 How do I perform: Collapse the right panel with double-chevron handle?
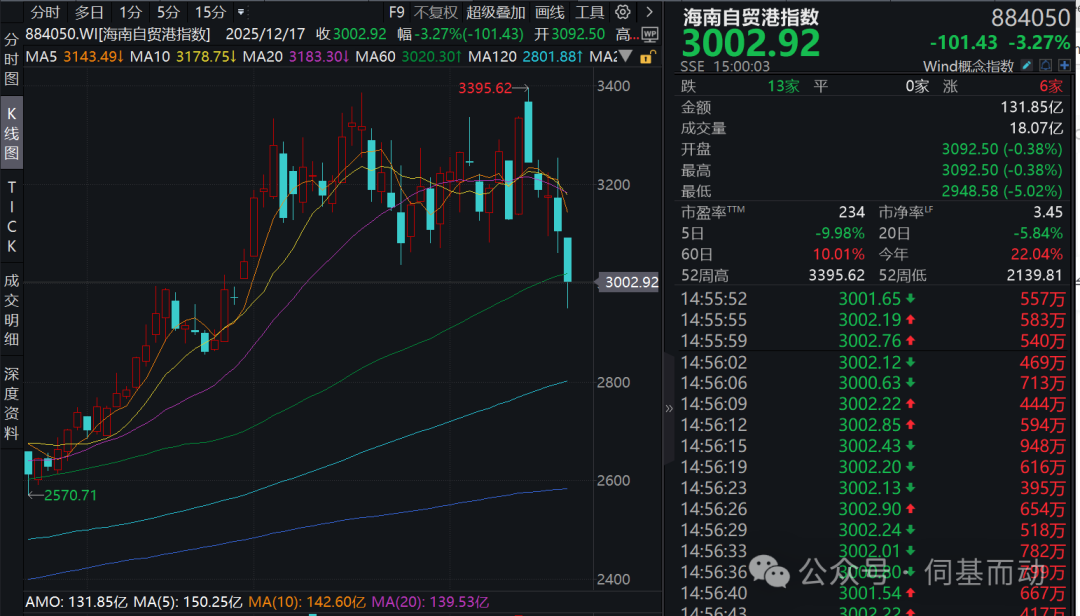click(x=668, y=408)
